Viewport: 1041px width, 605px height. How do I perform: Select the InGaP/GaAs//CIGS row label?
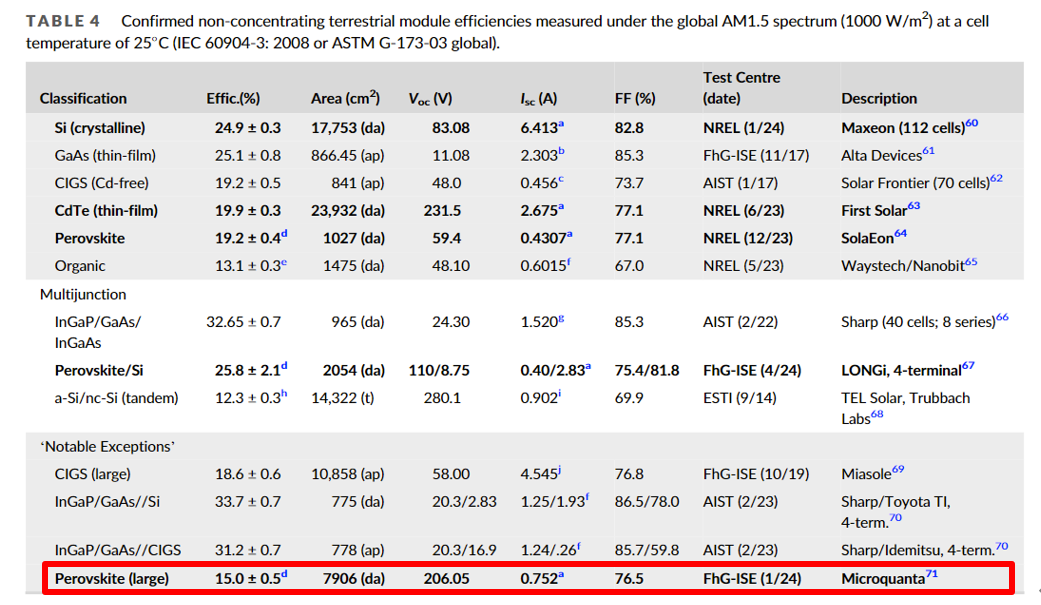(118, 550)
